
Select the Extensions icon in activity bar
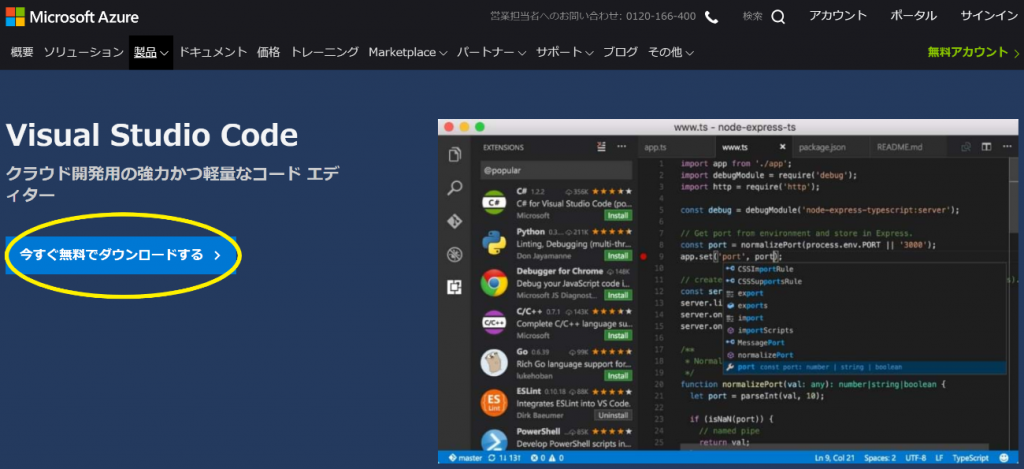[455, 287]
